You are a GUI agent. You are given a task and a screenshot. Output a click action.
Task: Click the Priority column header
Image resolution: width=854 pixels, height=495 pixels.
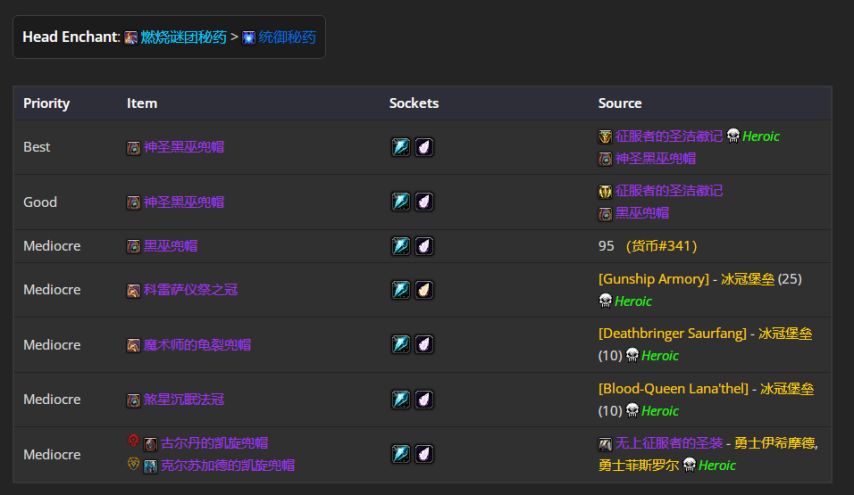pyautogui.click(x=46, y=103)
